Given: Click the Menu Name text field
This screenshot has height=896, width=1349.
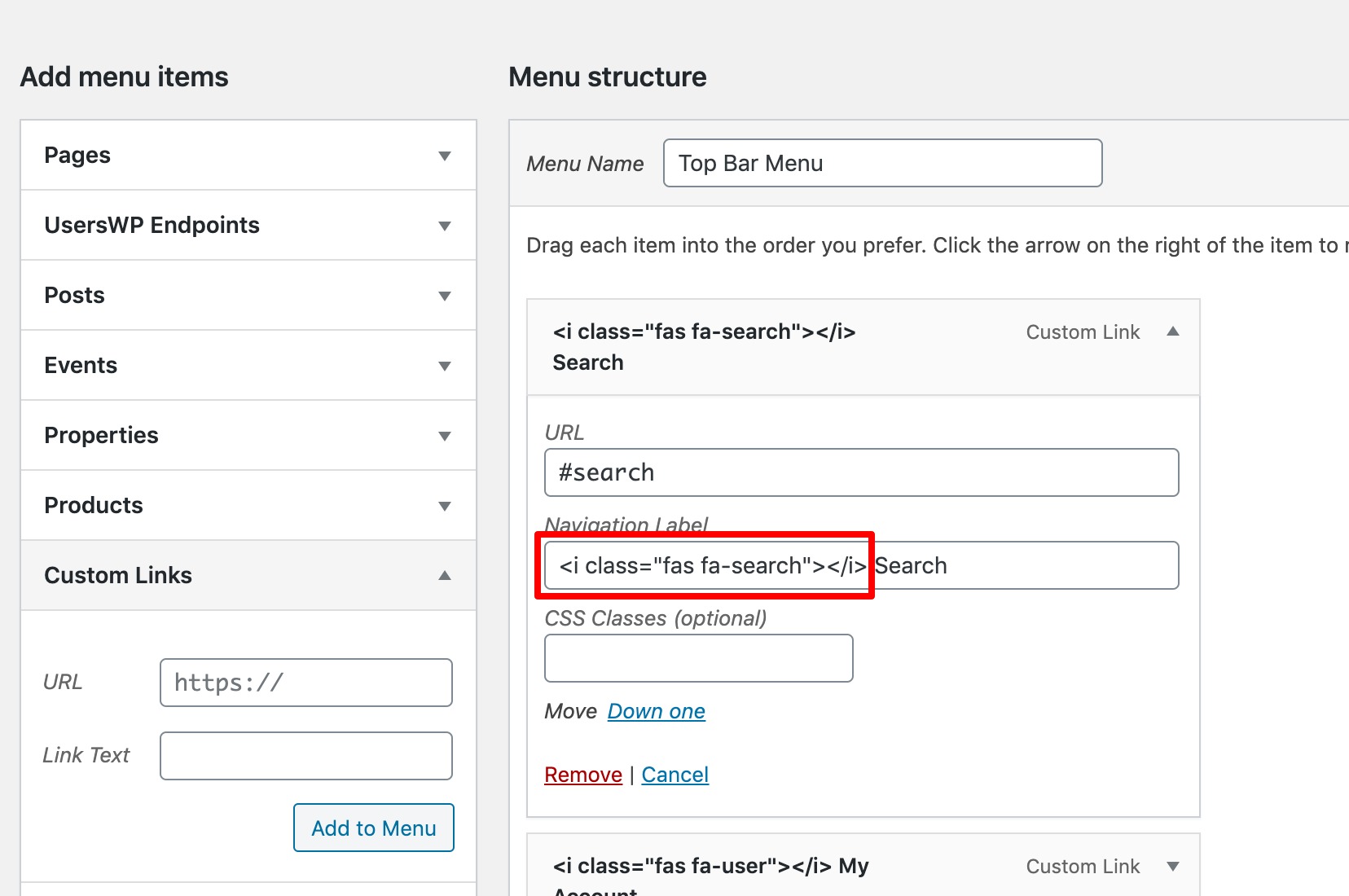Looking at the screenshot, I should [x=882, y=163].
